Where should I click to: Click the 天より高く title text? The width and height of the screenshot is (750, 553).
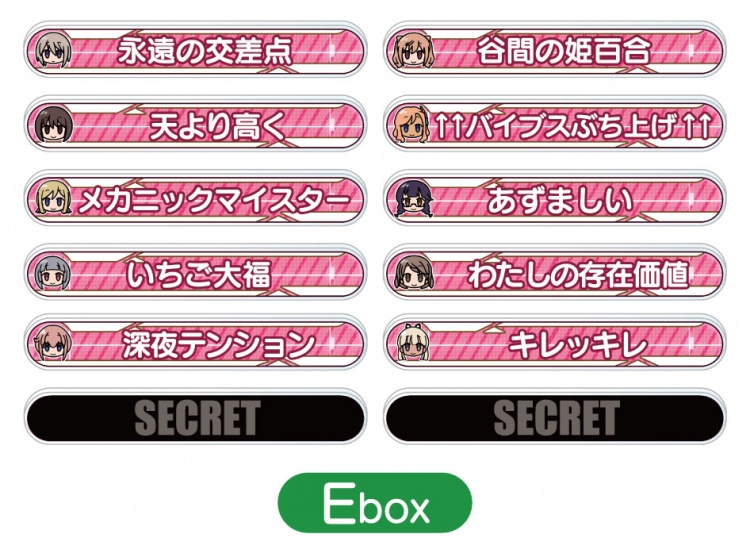point(218,125)
